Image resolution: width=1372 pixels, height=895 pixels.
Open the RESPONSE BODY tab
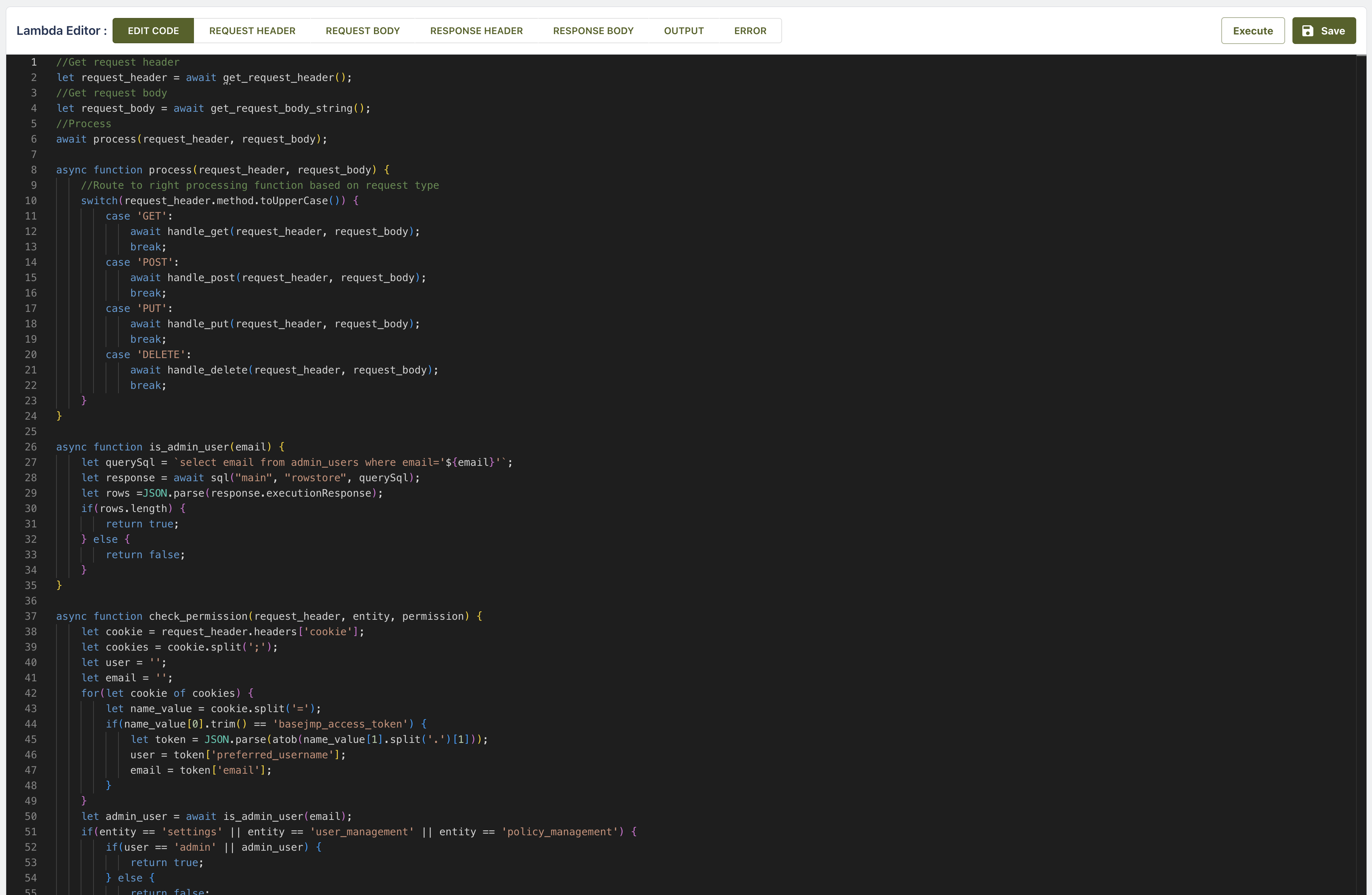[593, 31]
